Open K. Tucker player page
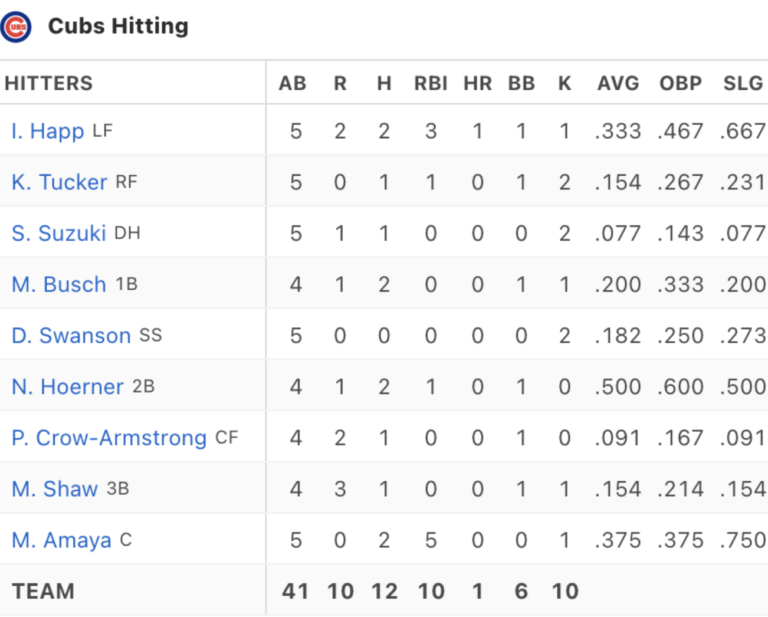 point(59,182)
